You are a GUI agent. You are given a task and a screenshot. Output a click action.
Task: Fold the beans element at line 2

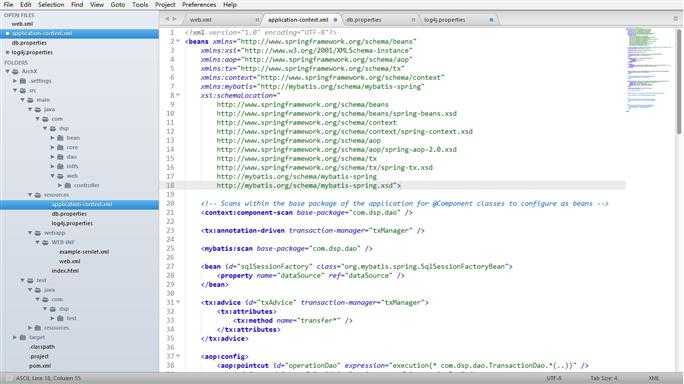[178, 41]
